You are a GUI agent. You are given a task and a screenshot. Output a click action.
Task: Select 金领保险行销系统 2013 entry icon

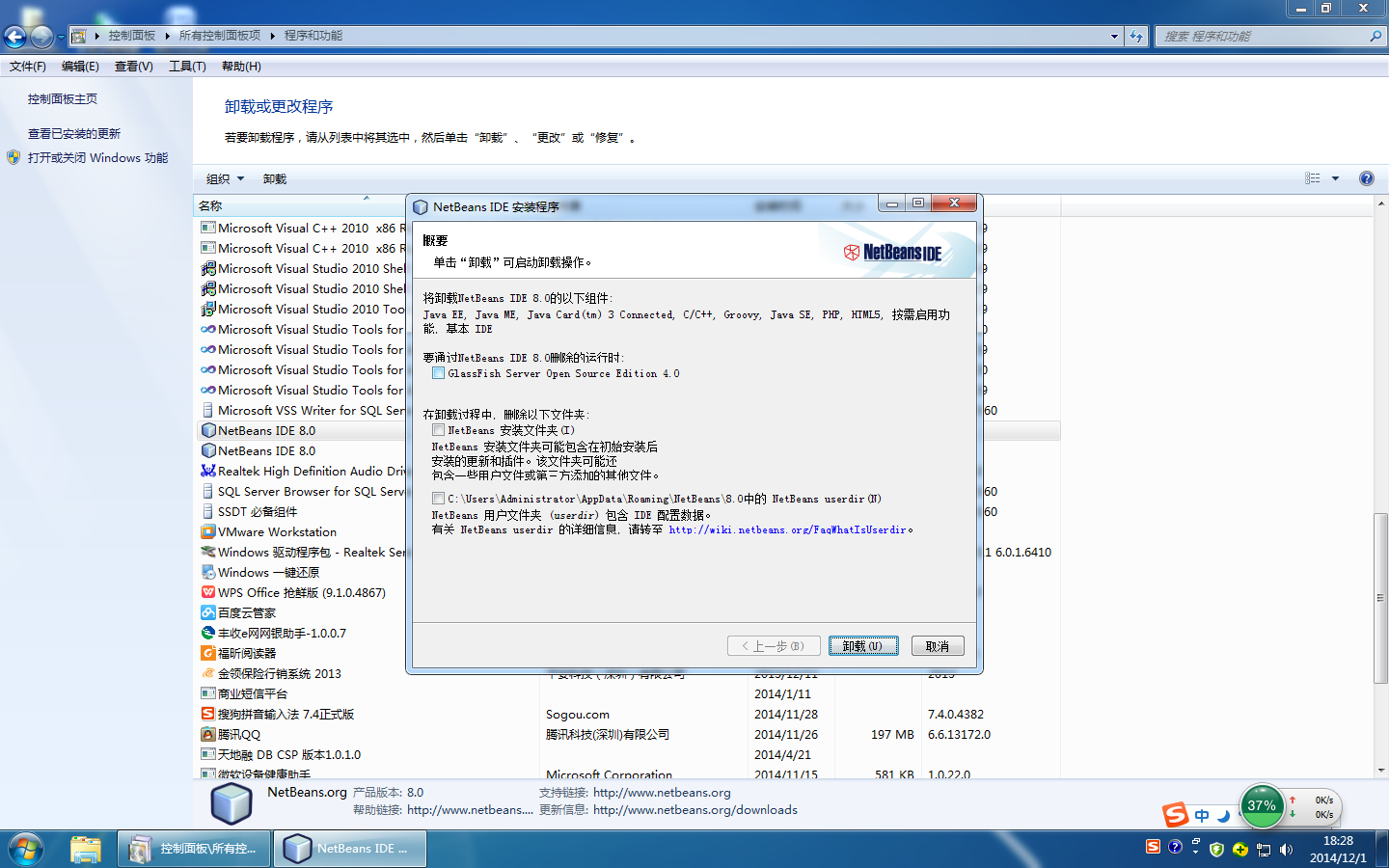pyautogui.click(x=207, y=674)
